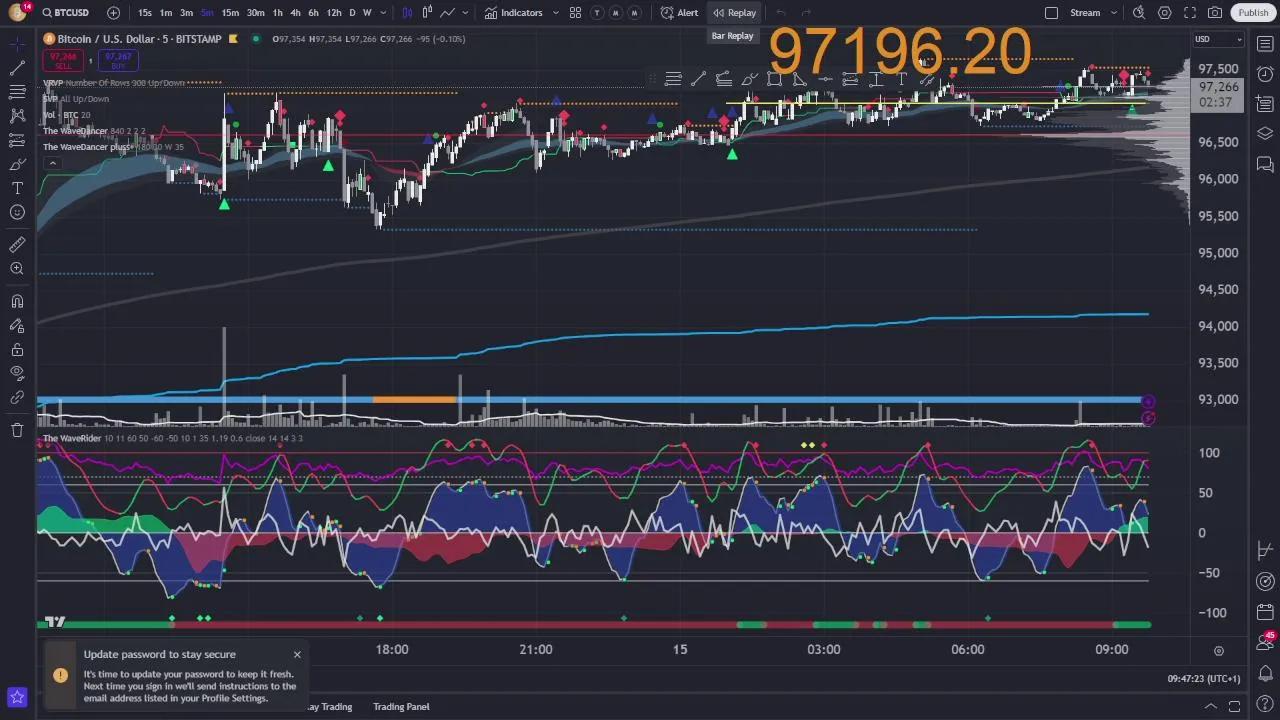Enter fullscreen mode
Viewport: 1280px width, 720px height.
[1190, 13]
